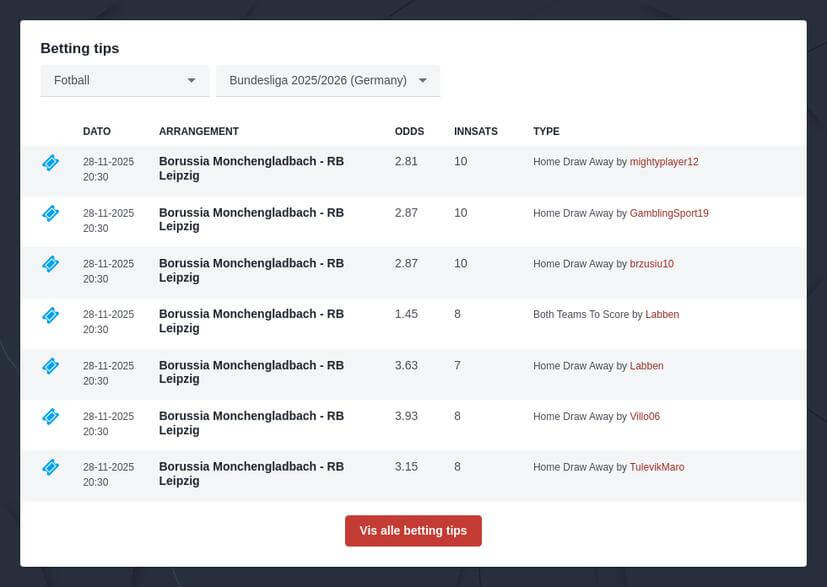
Task: Click the ticket icon beside the 3.63 odds tip
Action: tap(50, 366)
